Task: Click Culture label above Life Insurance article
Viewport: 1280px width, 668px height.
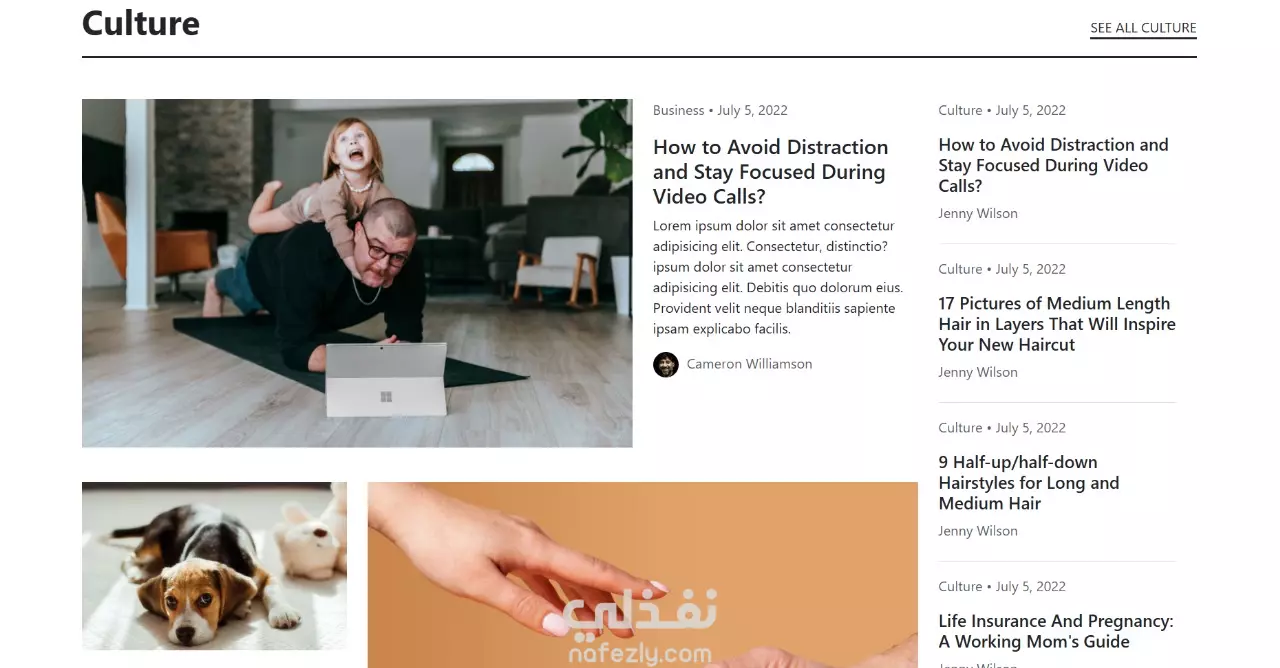Action: pos(960,586)
